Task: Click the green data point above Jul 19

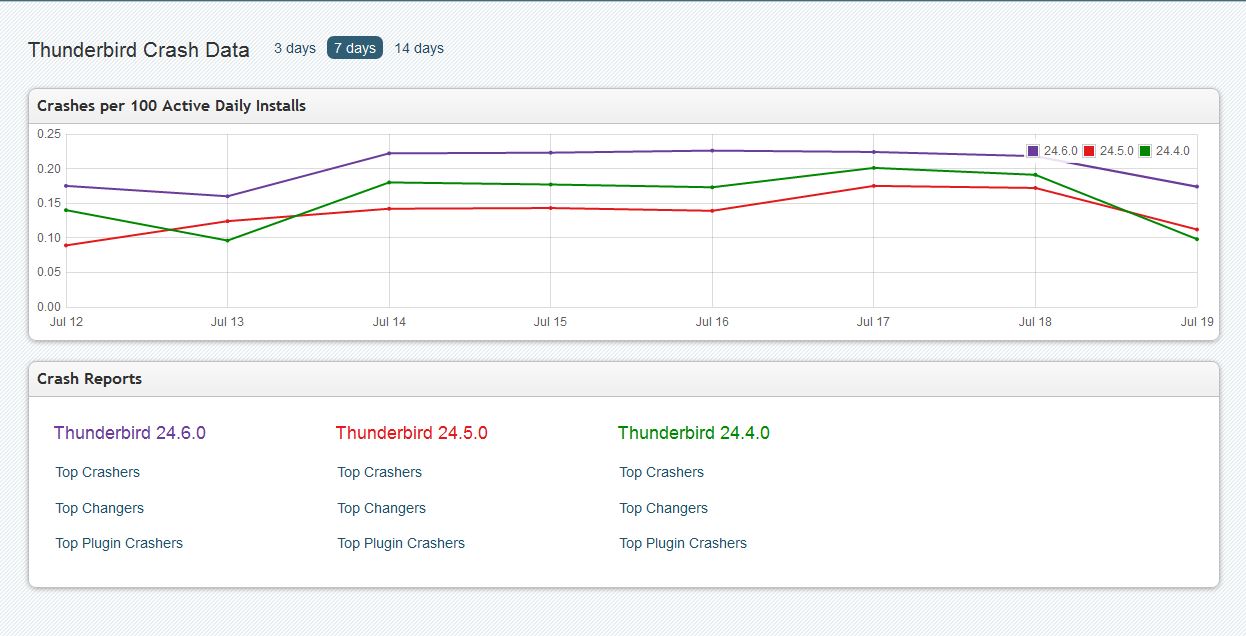Action: (1197, 239)
